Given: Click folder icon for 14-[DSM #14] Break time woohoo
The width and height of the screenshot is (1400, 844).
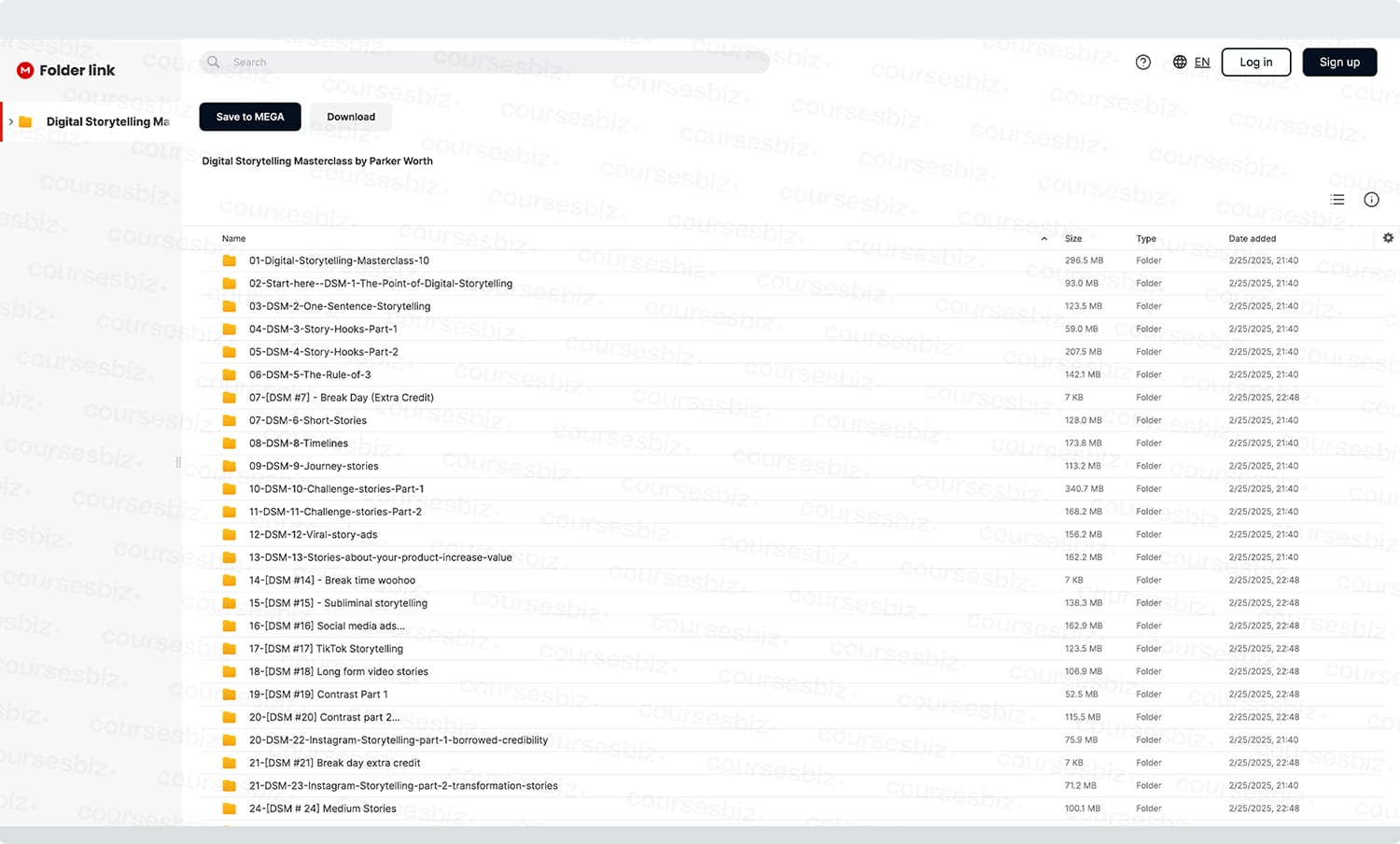Looking at the screenshot, I should 229,580.
